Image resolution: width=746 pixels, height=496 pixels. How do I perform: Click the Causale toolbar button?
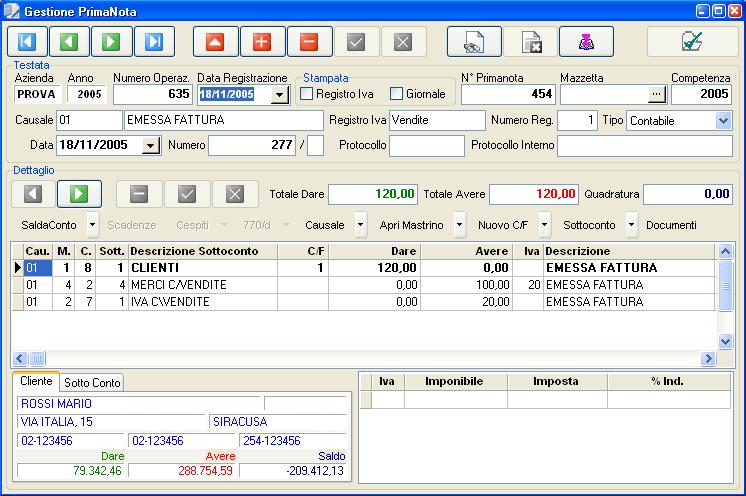point(325,225)
